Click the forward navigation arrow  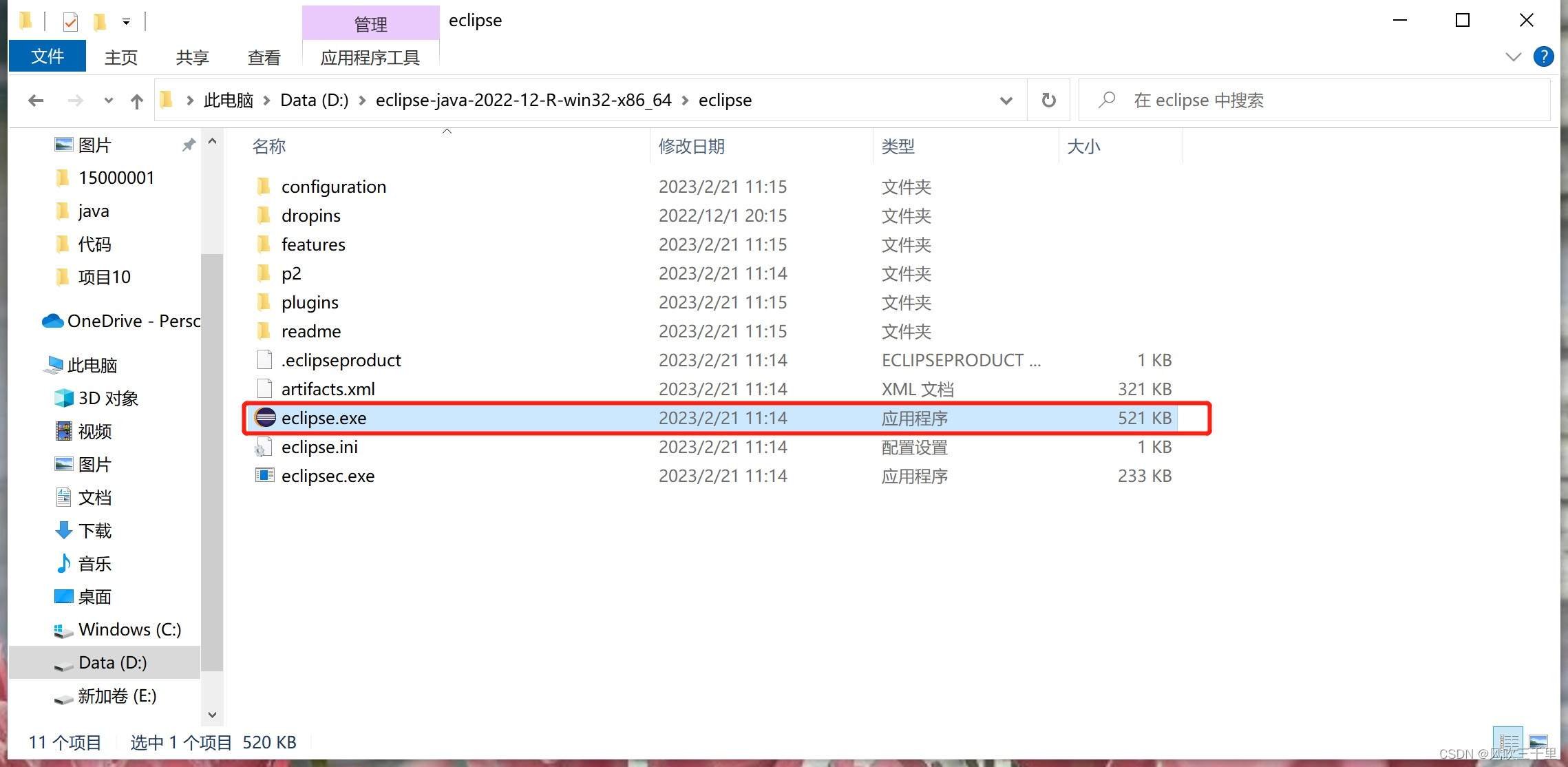pyautogui.click(x=75, y=100)
